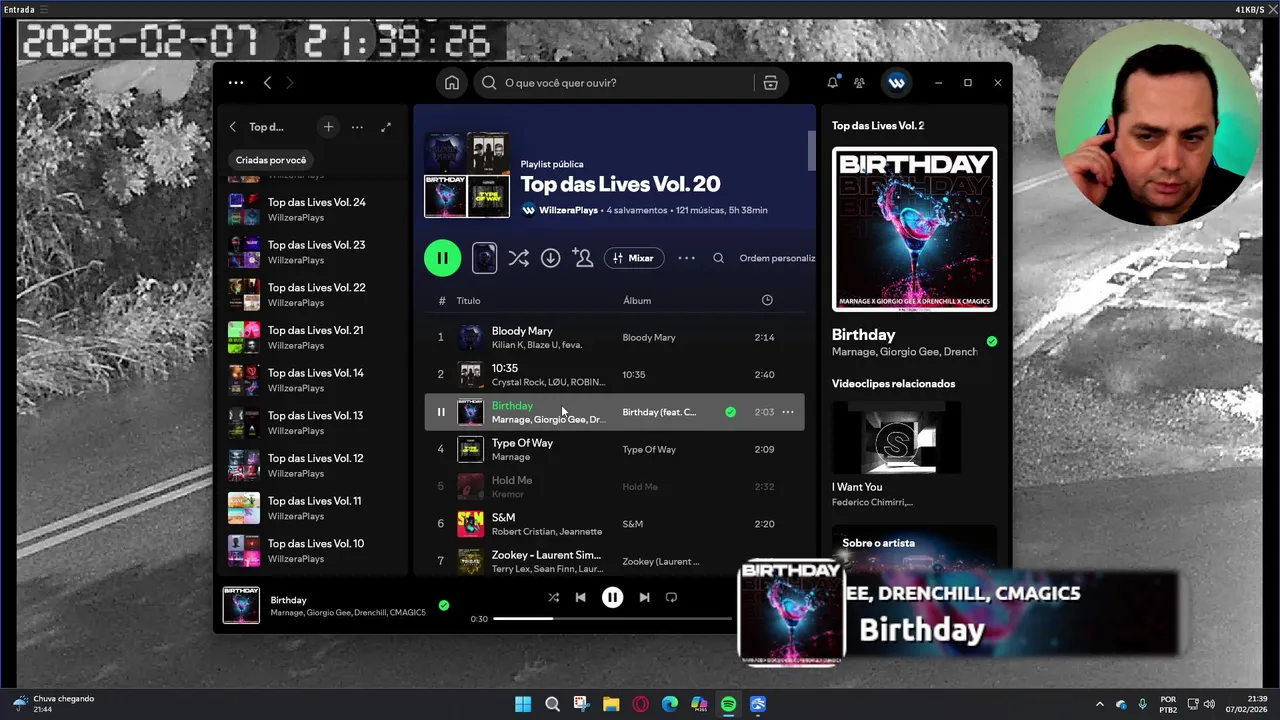Pause the playlist with the green button
The width and height of the screenshot is (1280, 720).
click(x=442, y=258)
